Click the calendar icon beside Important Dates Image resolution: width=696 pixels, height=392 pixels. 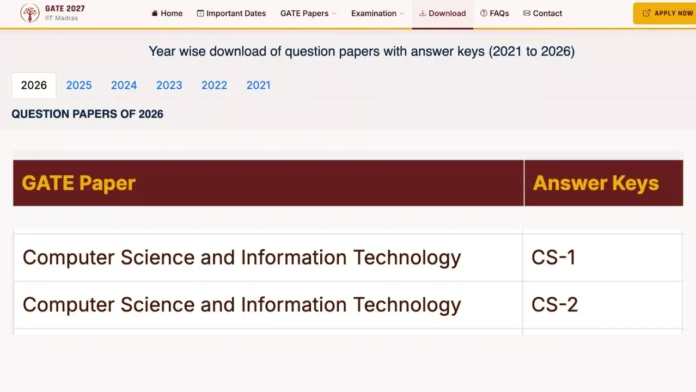point(200,13)
